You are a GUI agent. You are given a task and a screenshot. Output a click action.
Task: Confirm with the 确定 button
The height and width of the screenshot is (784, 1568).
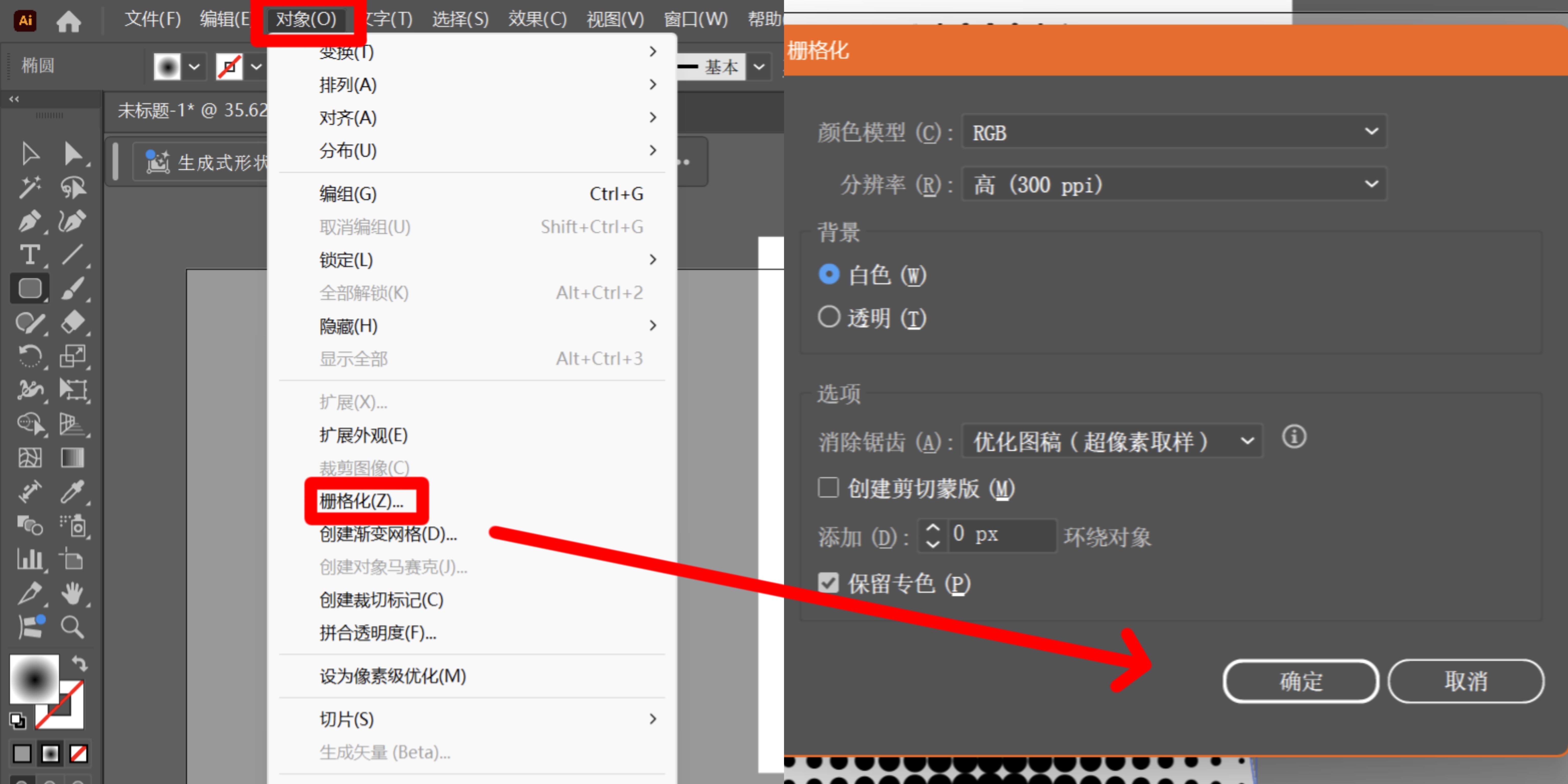(1301, 681)
